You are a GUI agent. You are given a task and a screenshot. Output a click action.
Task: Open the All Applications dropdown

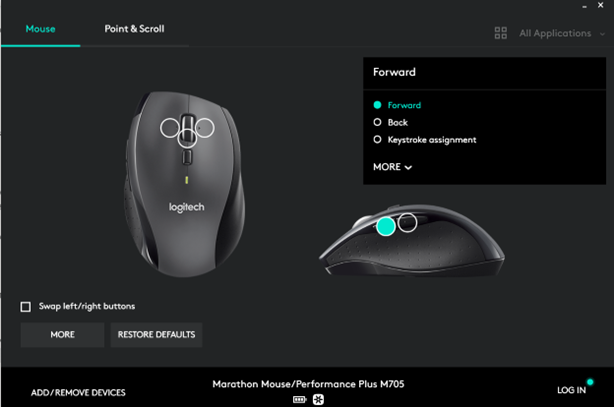[555, 33]
